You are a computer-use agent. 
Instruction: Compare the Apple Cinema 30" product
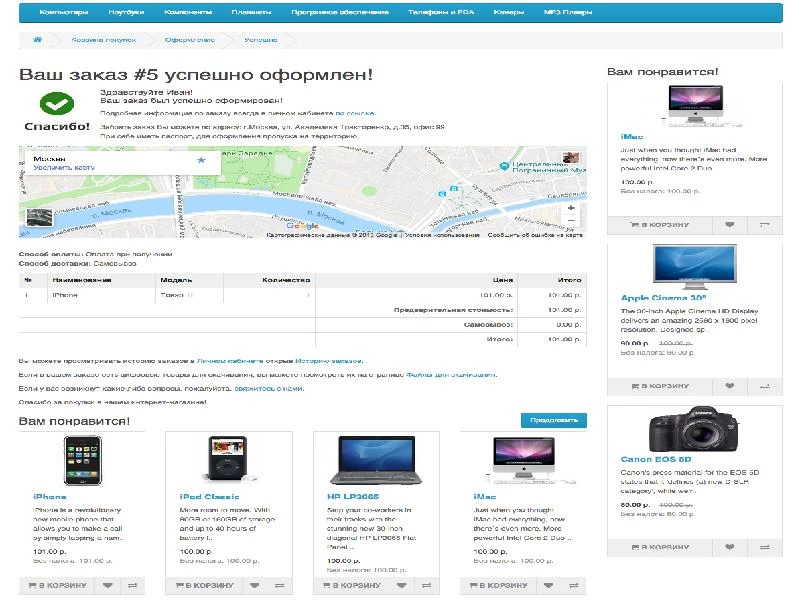tap(764, 386)
